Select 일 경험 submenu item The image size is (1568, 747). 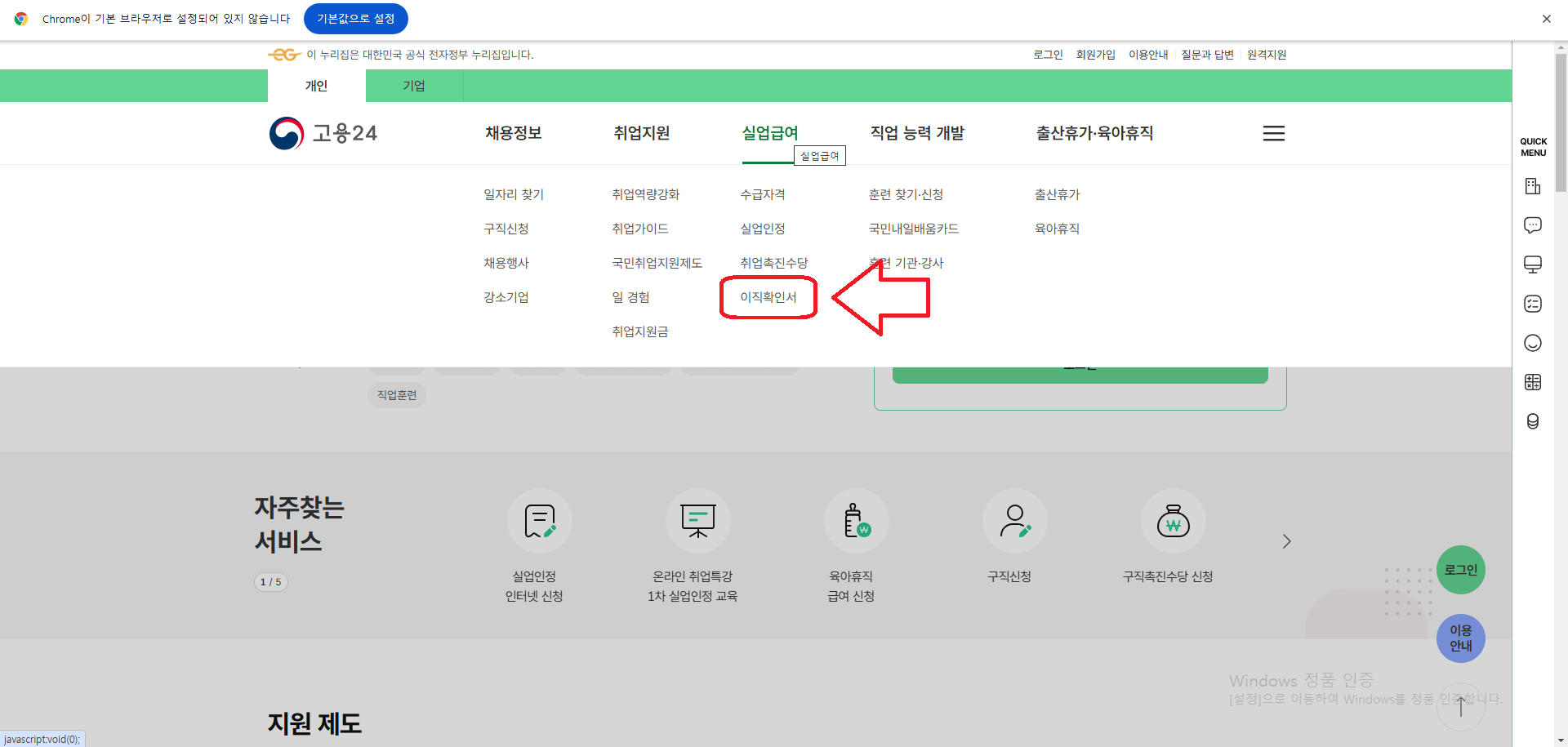tap(630, 297)
